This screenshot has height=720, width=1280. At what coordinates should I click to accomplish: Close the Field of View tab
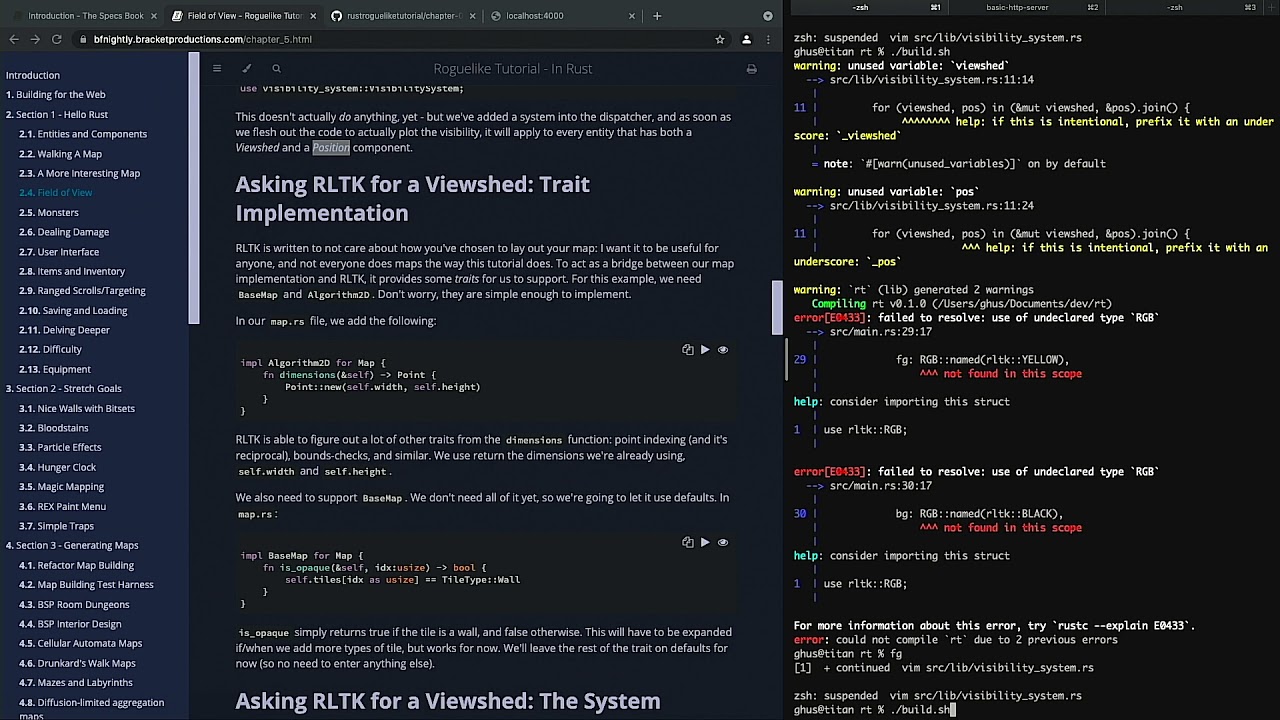(x=313, y=16)
